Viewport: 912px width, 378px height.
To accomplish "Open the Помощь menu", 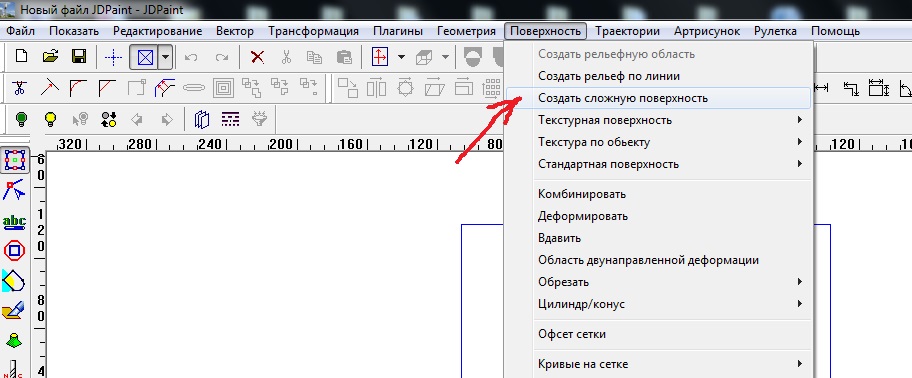I will coord(835,31).
